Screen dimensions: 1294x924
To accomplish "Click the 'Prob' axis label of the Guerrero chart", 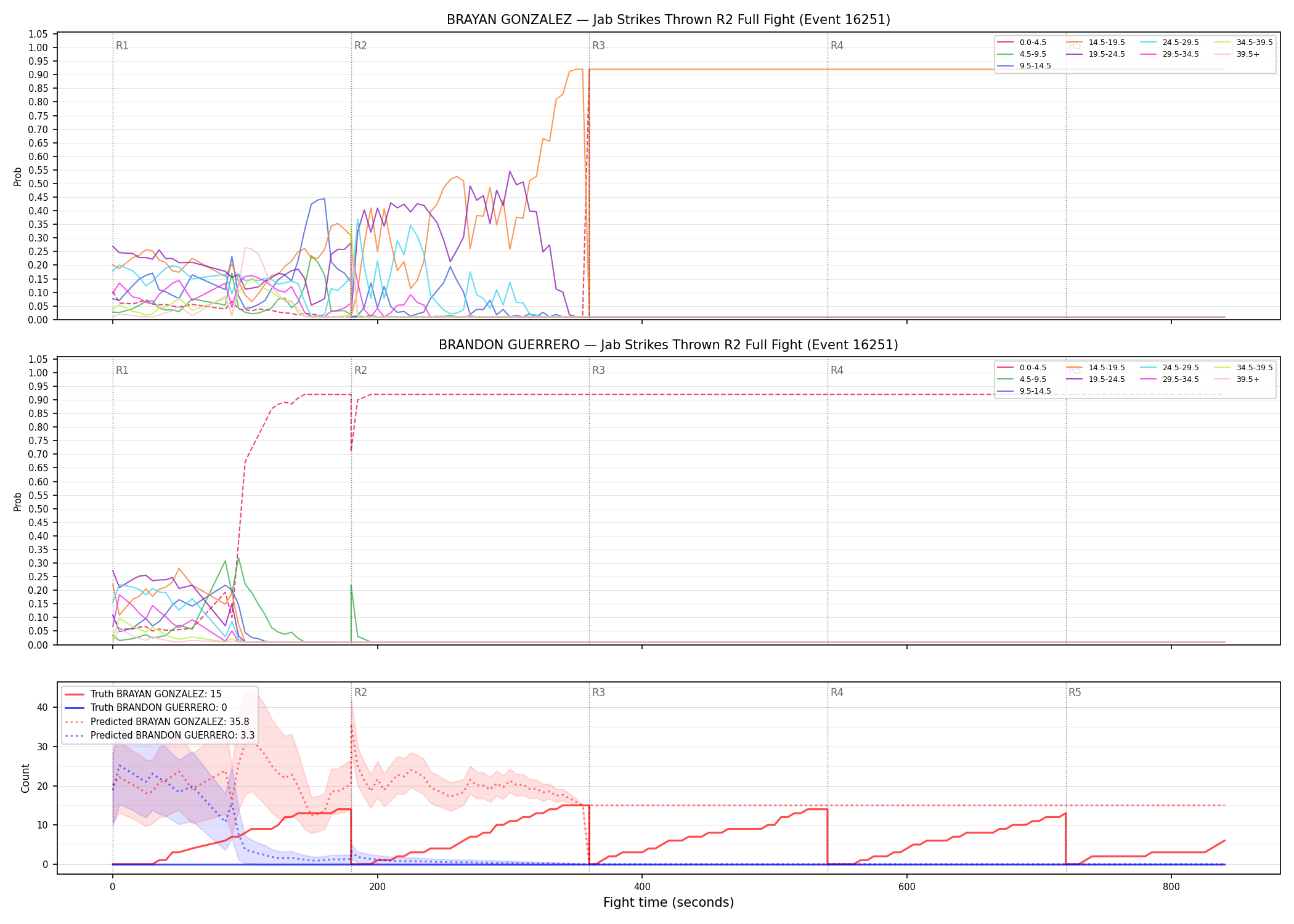I will pyautogui.click(x=18, y=501).
